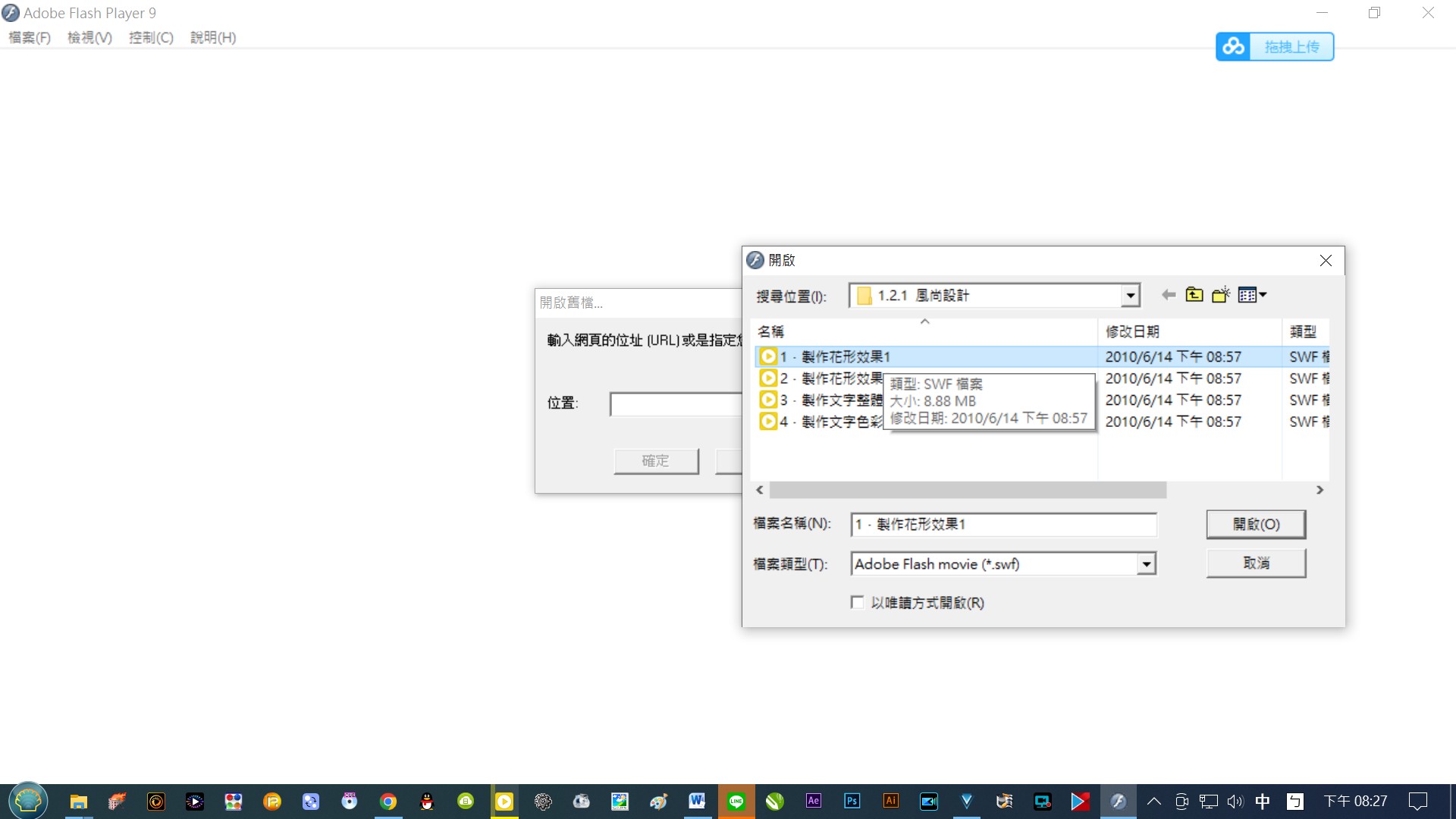Image resolution: width=1456 pixels, height=819 pixels.
Task: Enable the open as read-only (以唯讀方式開啟) checkbox
Action: [x=858, y=603]
